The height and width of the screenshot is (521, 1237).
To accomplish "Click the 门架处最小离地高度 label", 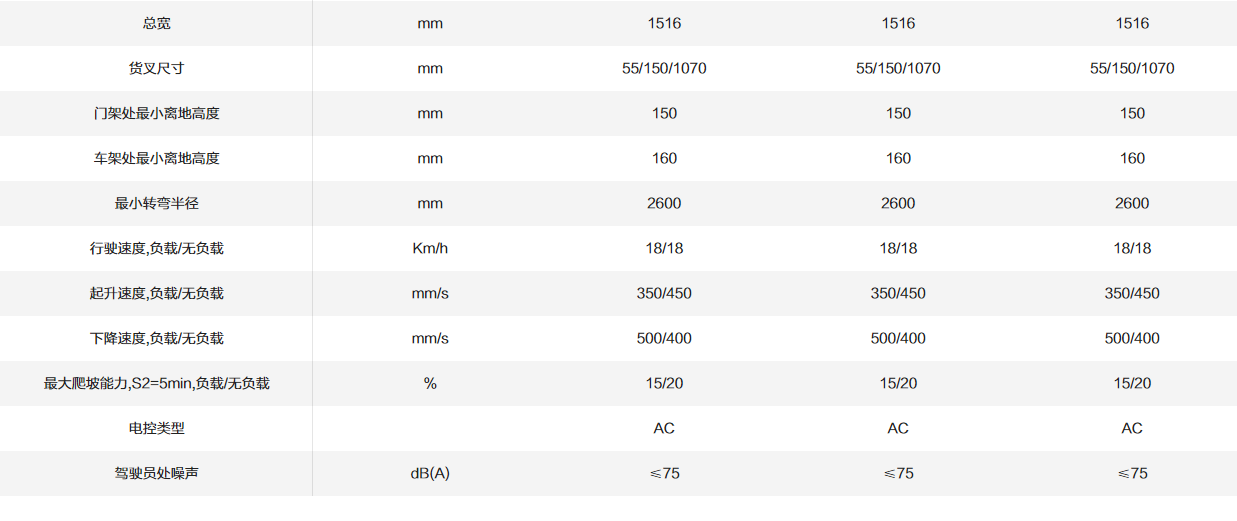I will 156,113.
